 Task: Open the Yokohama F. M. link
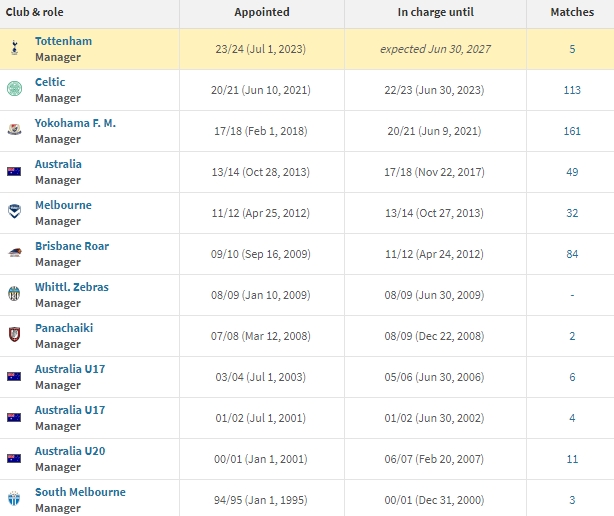(x=75, y=123)
